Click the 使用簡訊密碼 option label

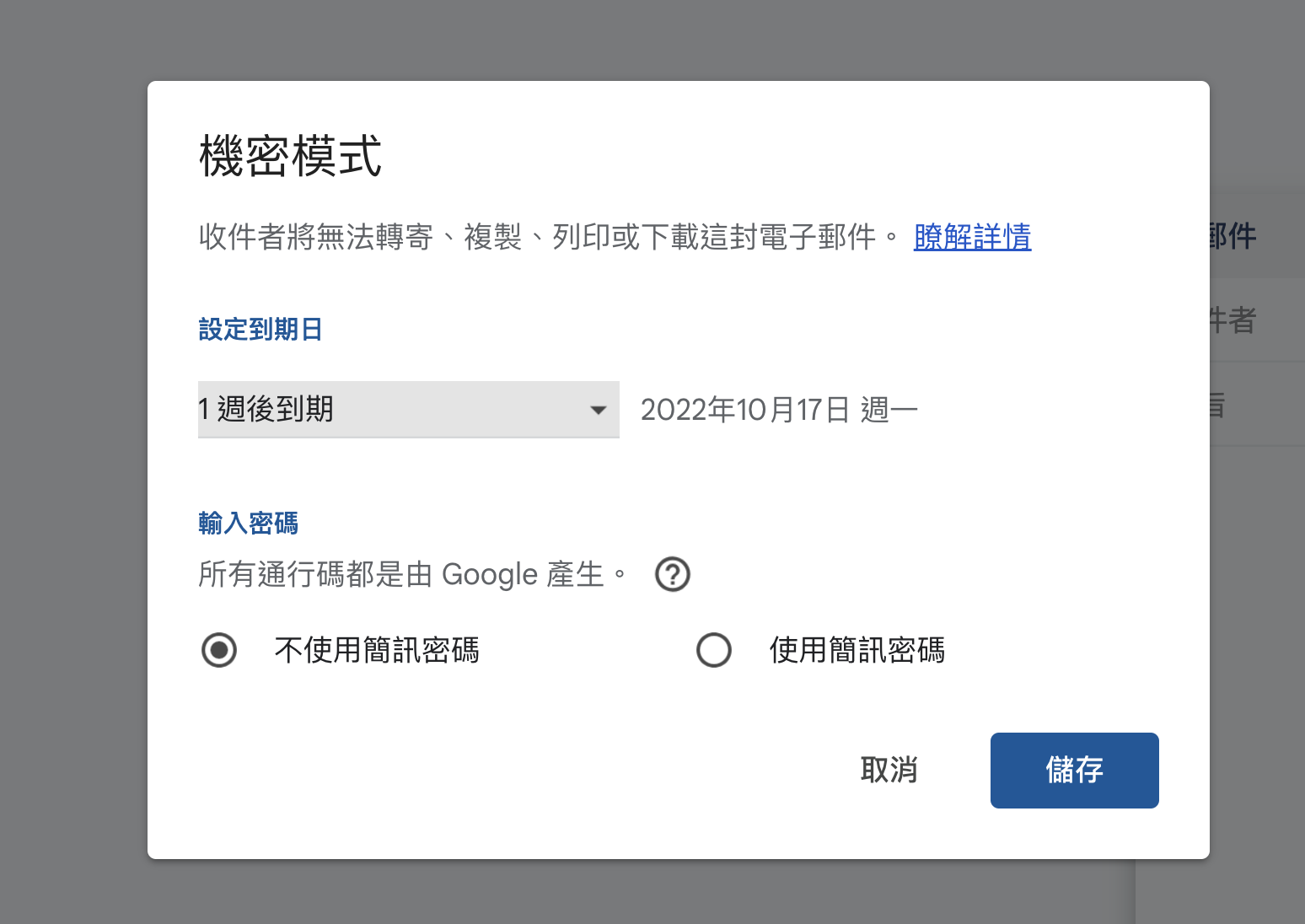tap(857, 650)
